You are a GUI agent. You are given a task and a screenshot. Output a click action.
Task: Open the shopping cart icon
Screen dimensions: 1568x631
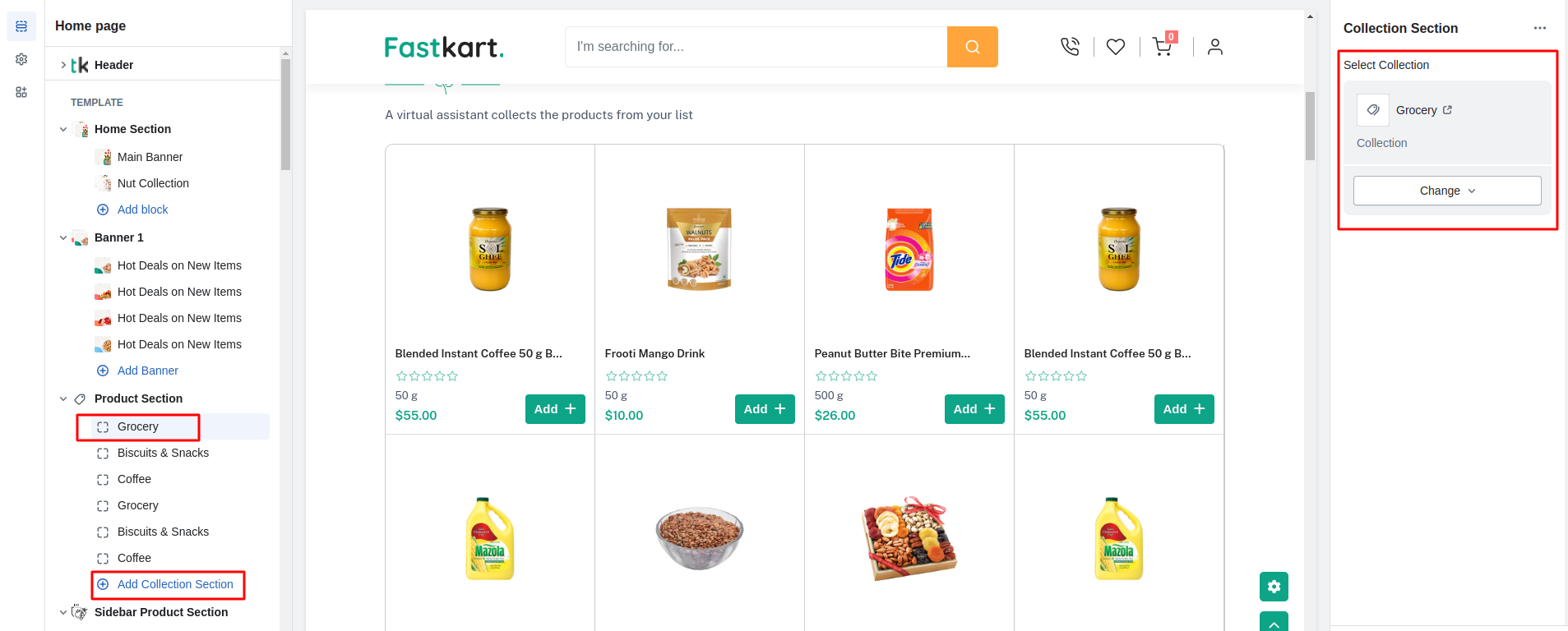pyautogui.click(x=1162, y=47)
